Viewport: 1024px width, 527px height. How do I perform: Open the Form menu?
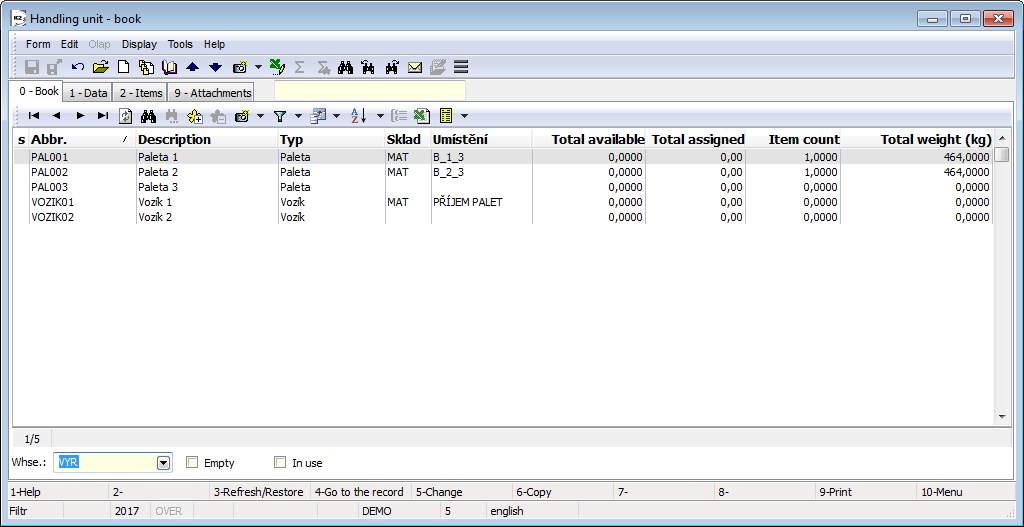(x=38, y=44)
